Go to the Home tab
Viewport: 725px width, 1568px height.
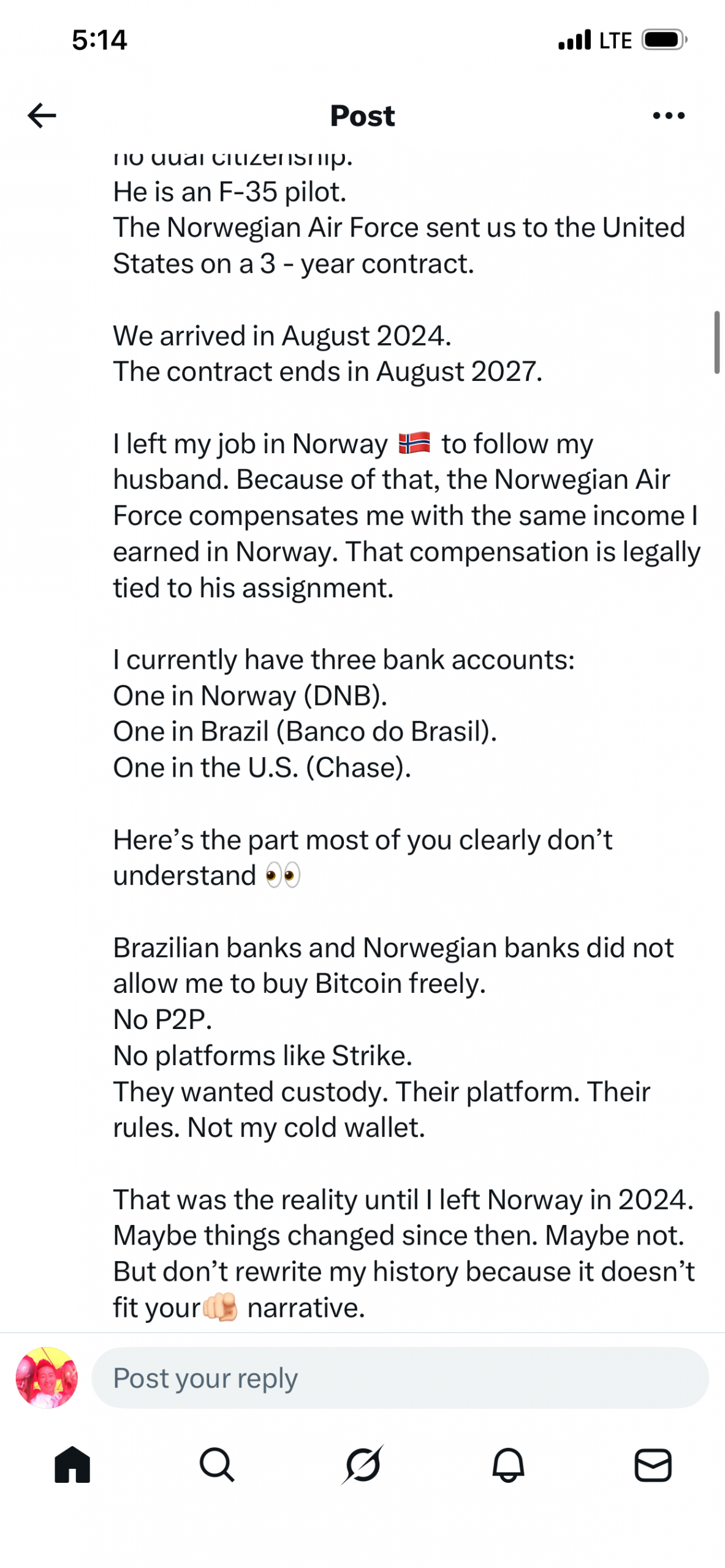(x=72, y=1466)
